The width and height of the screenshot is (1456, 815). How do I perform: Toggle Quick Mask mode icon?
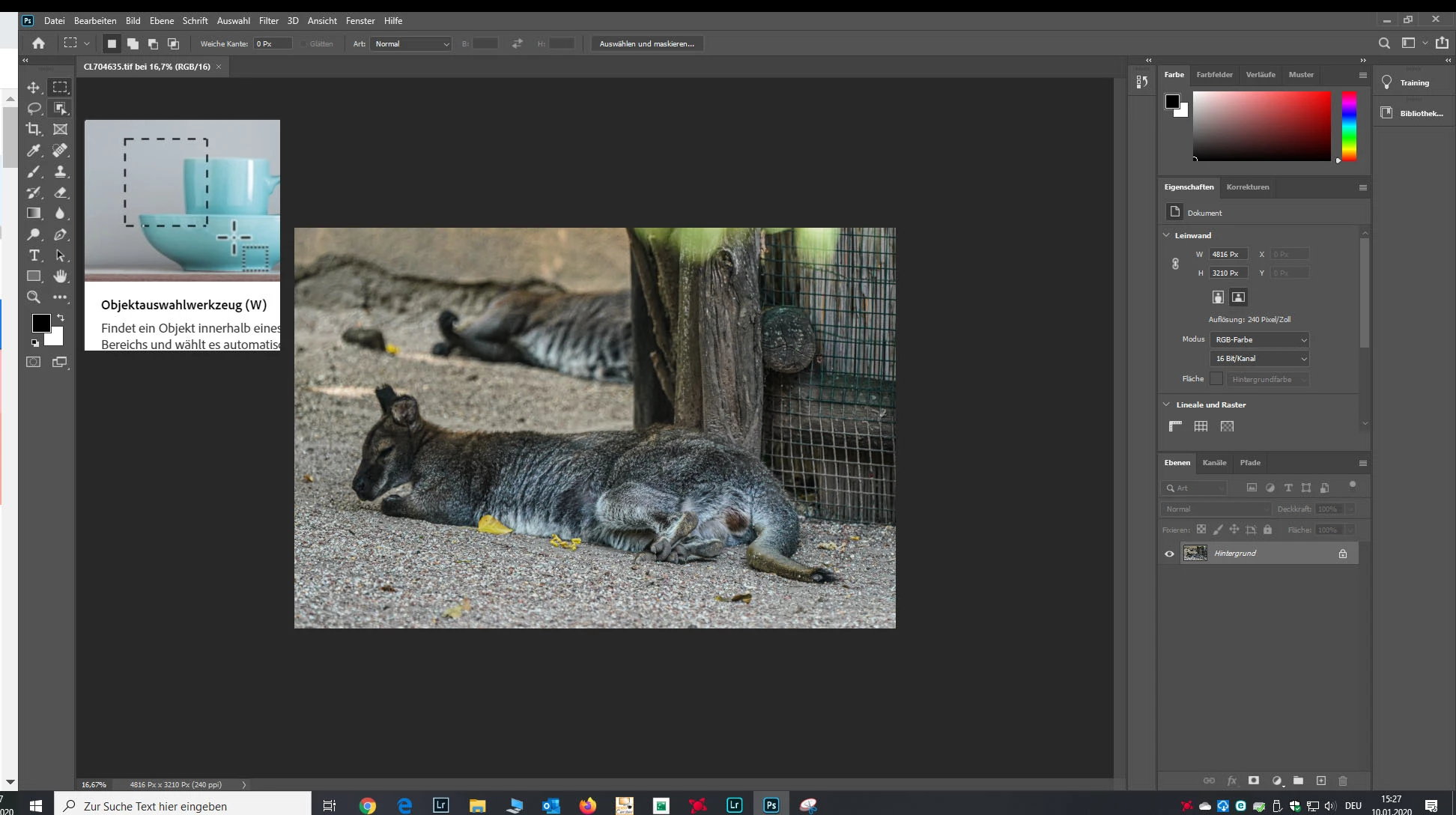[34, 362]
